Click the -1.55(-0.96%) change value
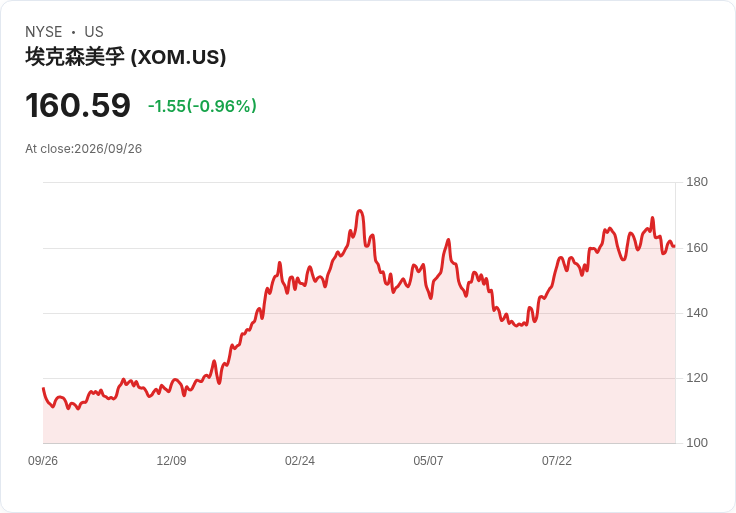 pos(202,106)
